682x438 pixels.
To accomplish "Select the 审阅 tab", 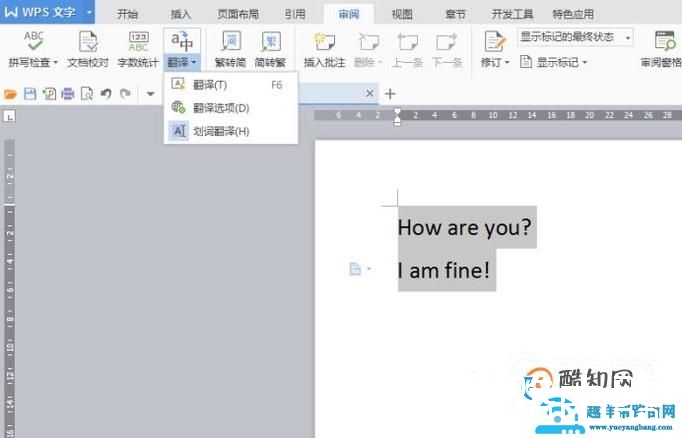I will click(349, 14).
